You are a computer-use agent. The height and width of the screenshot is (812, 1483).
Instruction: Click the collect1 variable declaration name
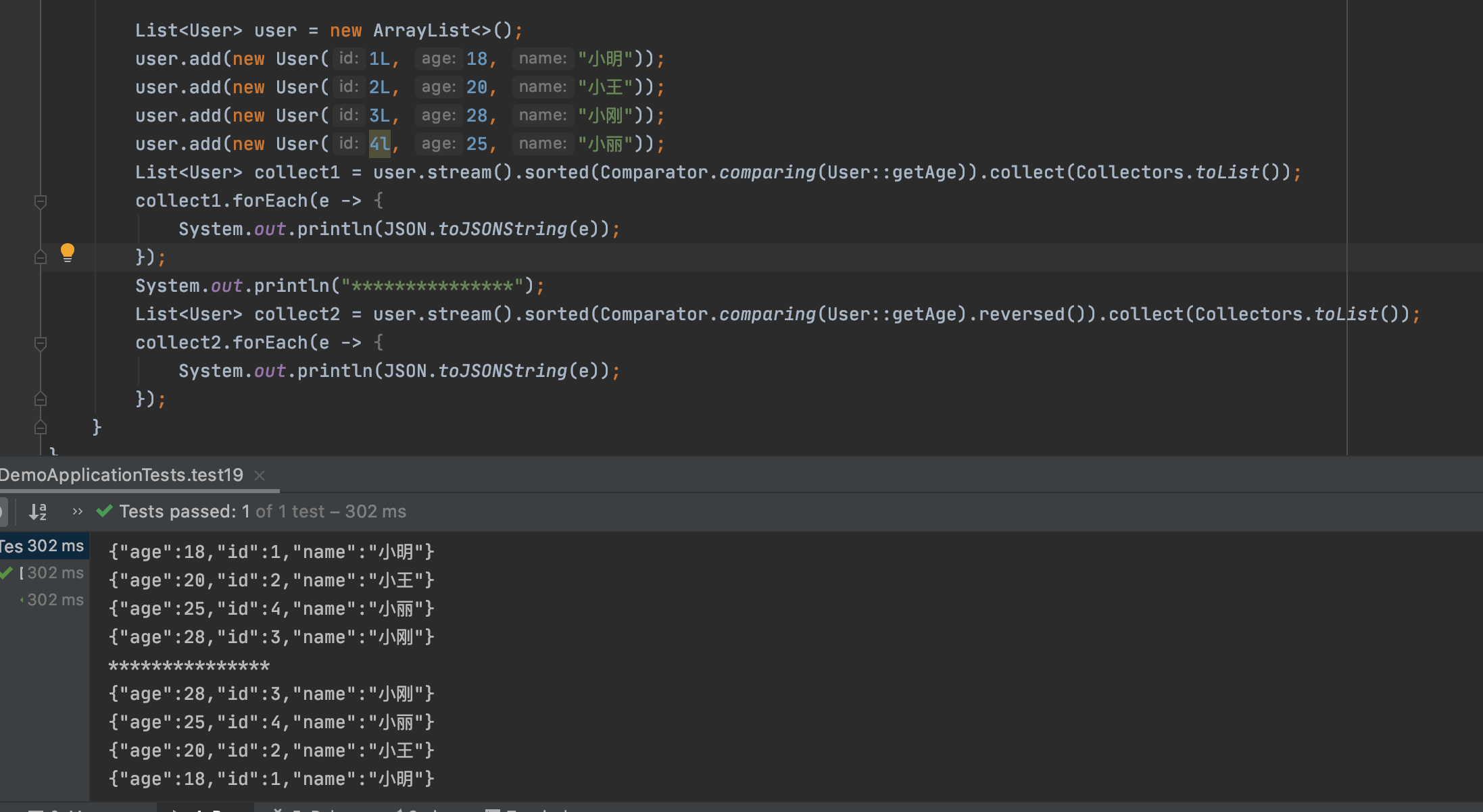pyautogui.click(x=297, y=172)
